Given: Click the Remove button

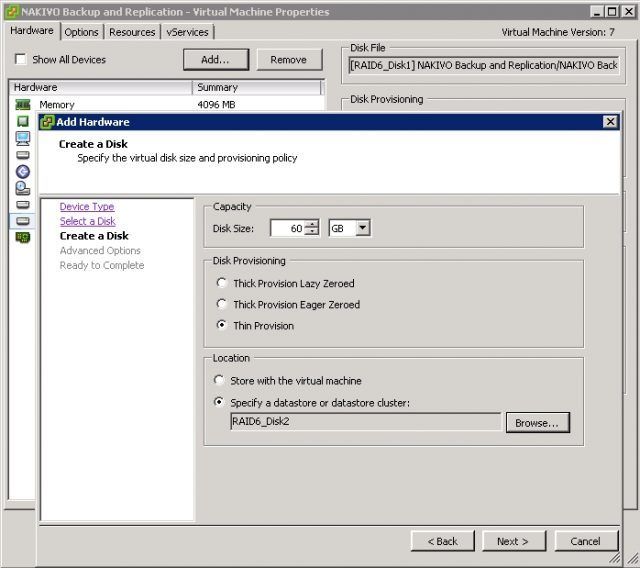Looking at the screenshot, I should tap(289, 60).
